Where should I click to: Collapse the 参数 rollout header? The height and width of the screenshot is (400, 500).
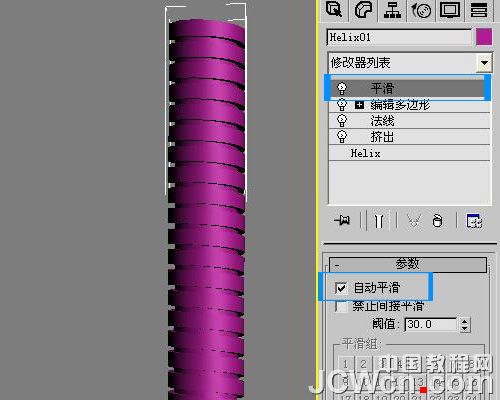[x=407, y=264]
